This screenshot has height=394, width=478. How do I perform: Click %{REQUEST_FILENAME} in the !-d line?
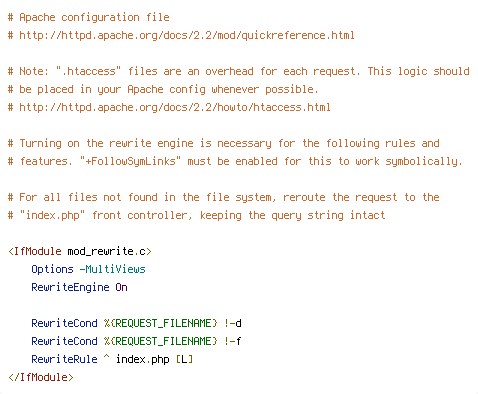[161, 323]
